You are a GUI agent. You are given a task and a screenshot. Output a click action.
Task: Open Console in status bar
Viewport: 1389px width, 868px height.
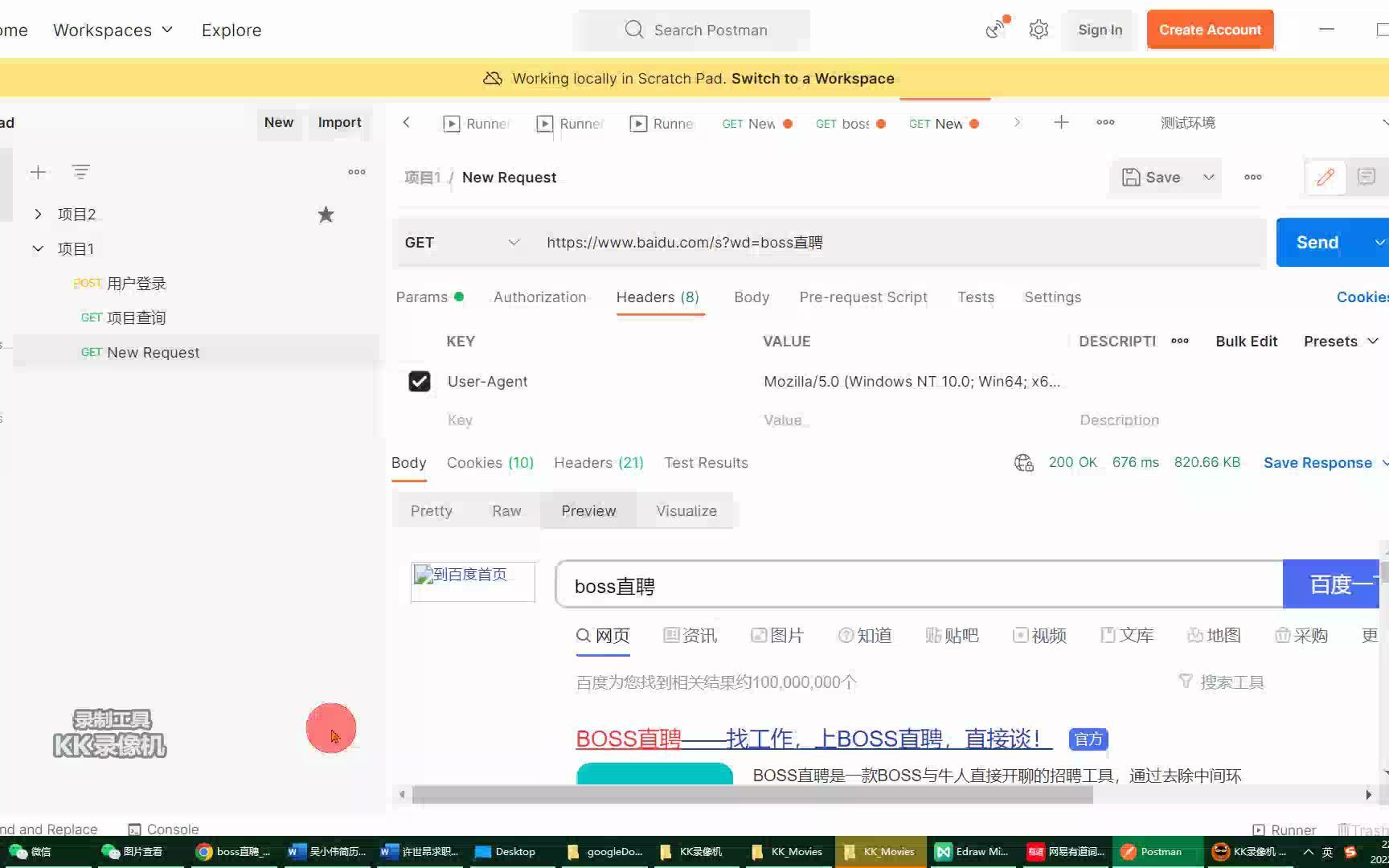coord(163,829)
